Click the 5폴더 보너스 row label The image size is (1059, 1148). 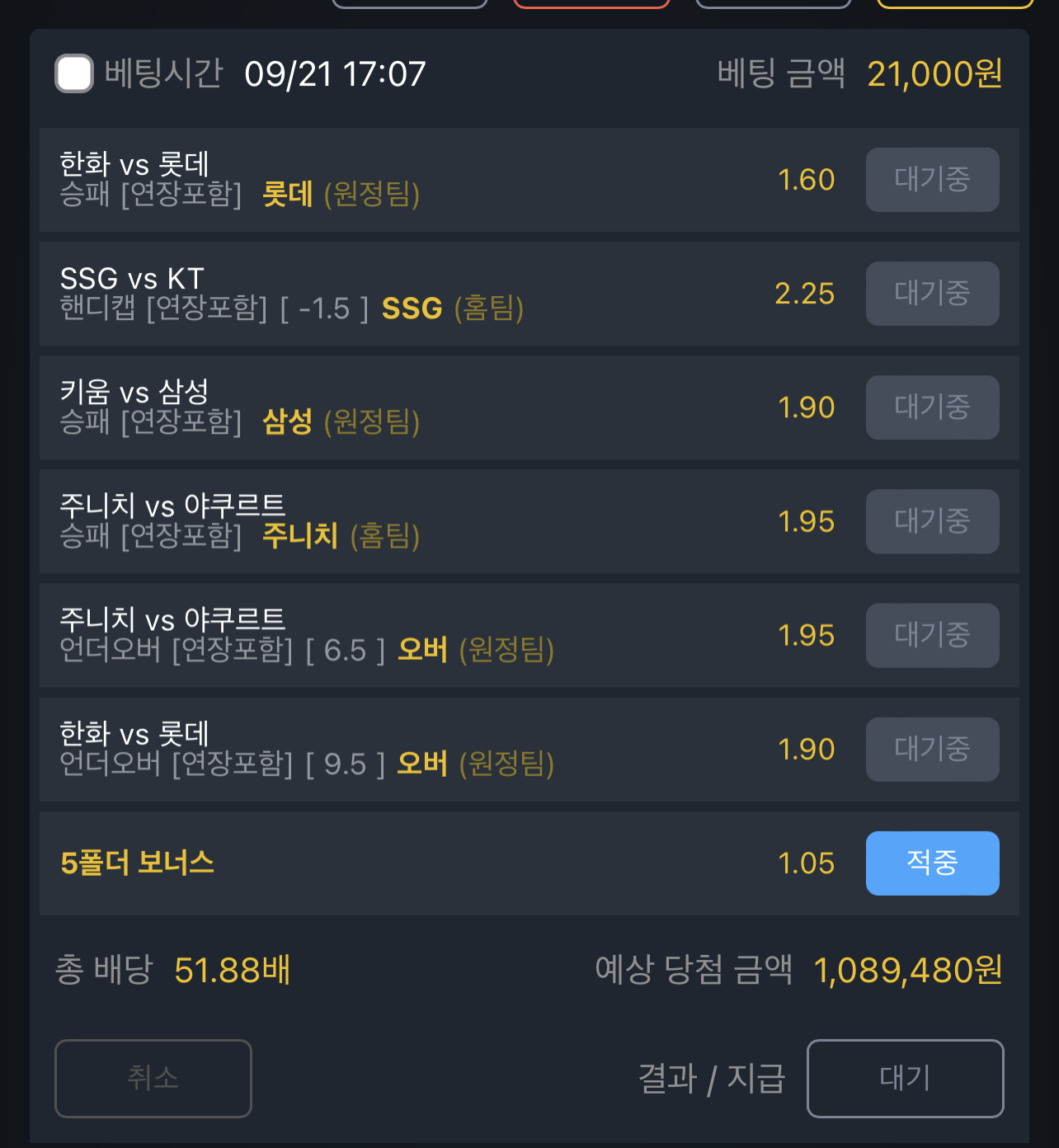pos(138,863)
